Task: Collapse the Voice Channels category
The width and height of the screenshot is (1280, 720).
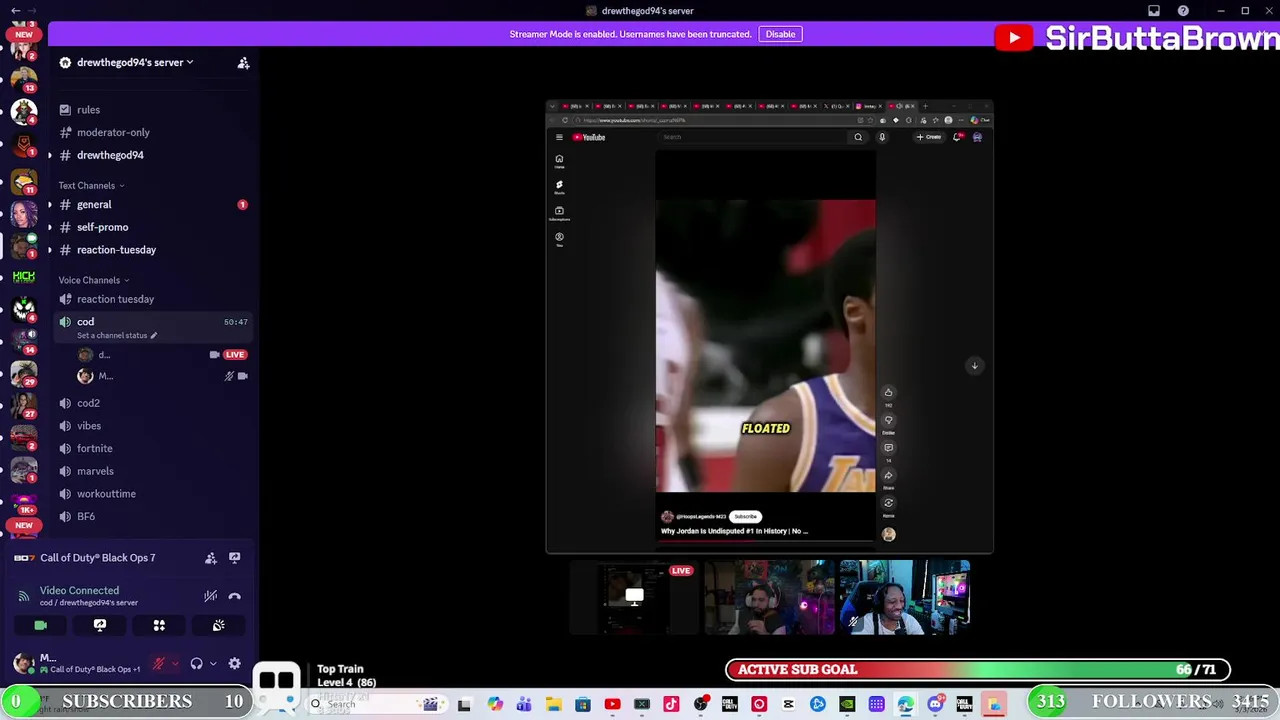Action: click(94, 280)
